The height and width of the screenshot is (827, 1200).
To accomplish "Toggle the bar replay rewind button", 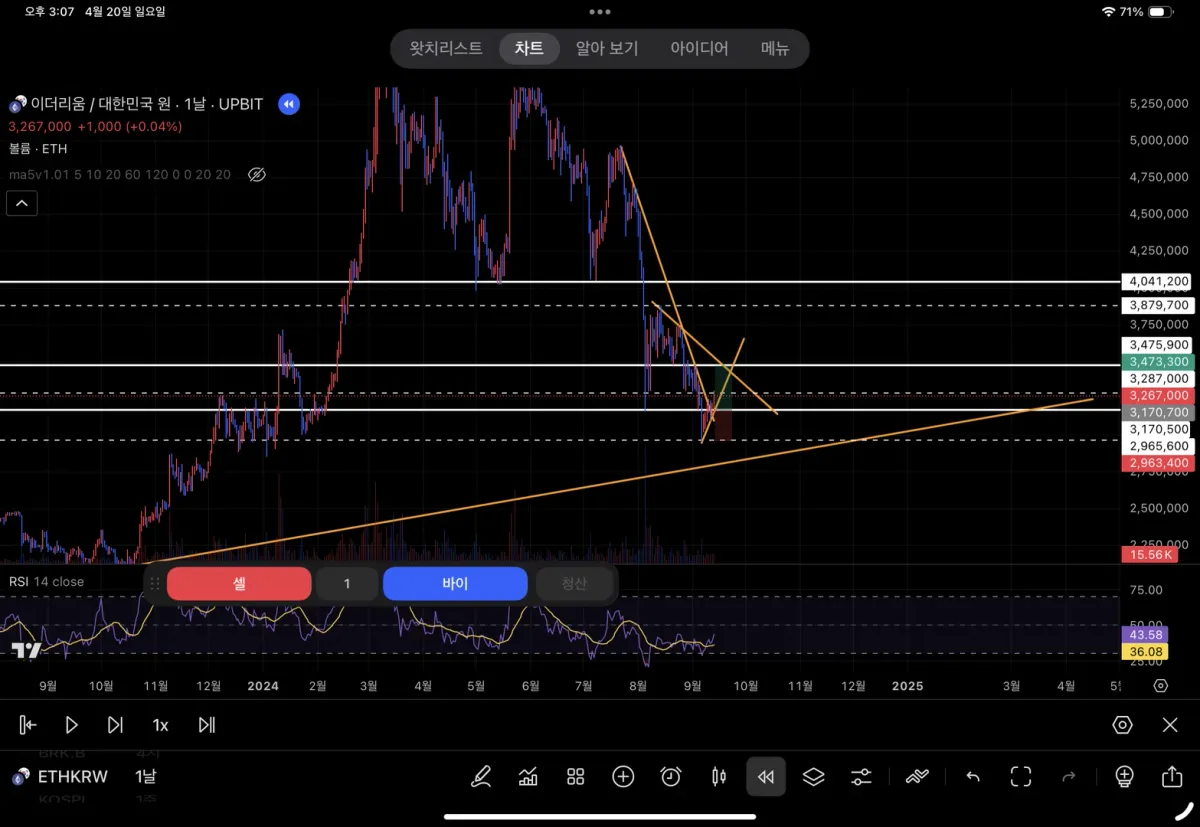I will click(x=766, y=776).
